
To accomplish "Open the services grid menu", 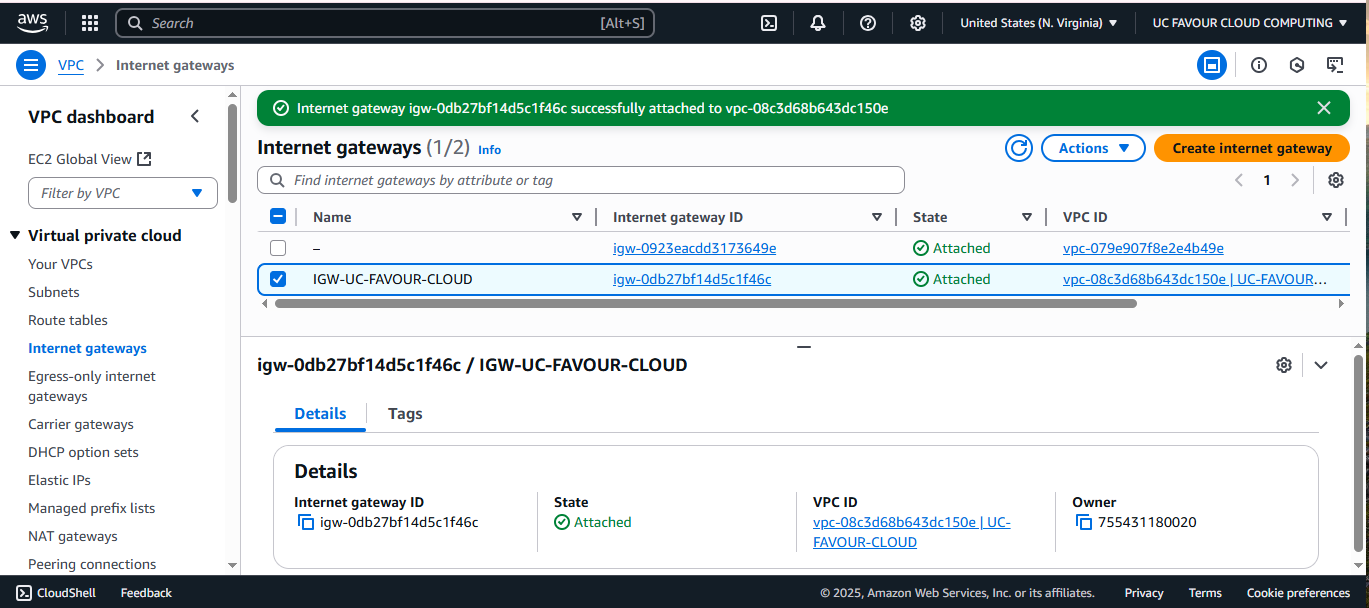I will click(x=89, y=23).
